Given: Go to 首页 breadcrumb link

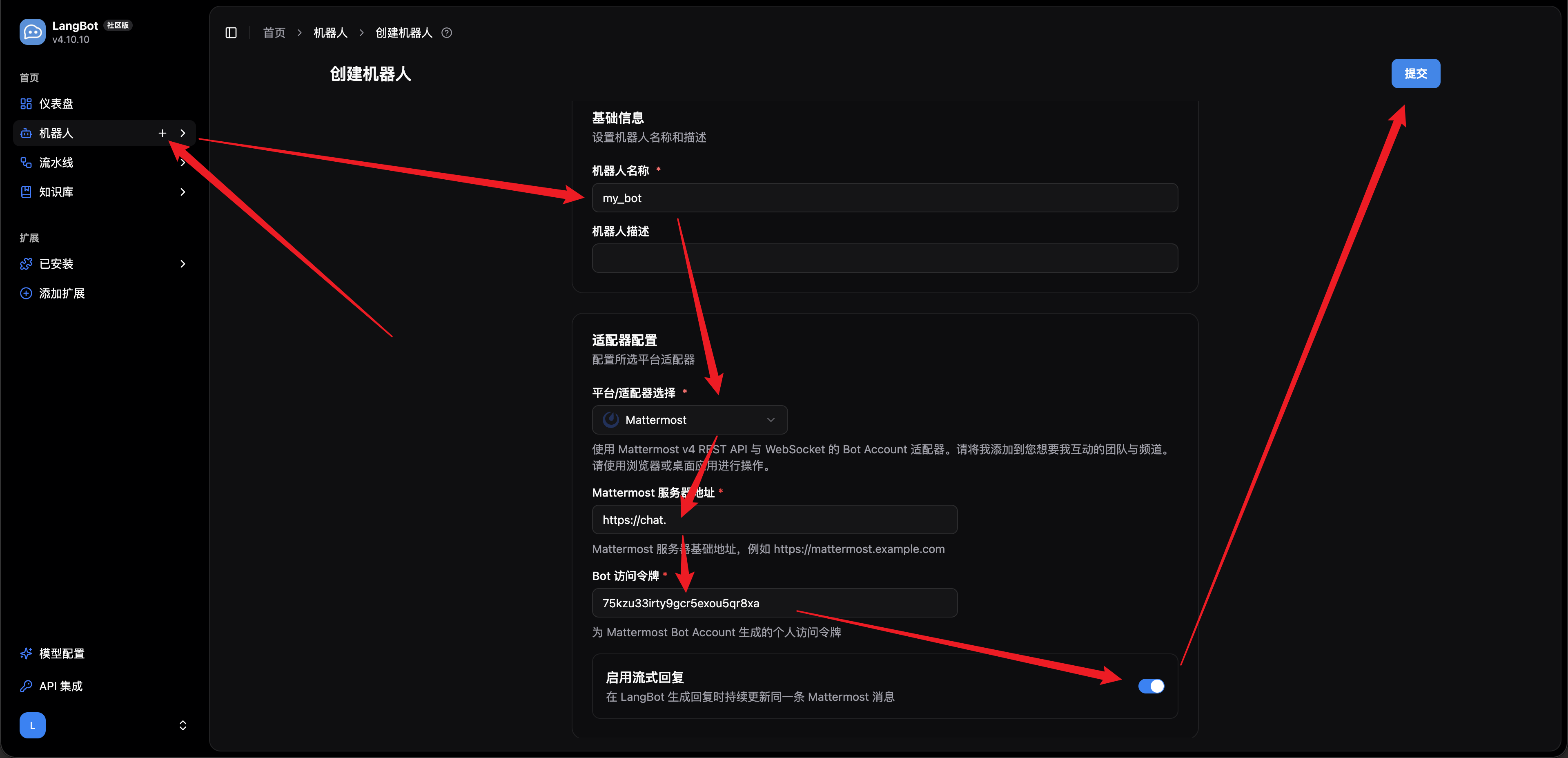Looking at the screenshot, I should click(x=274, y=33).
